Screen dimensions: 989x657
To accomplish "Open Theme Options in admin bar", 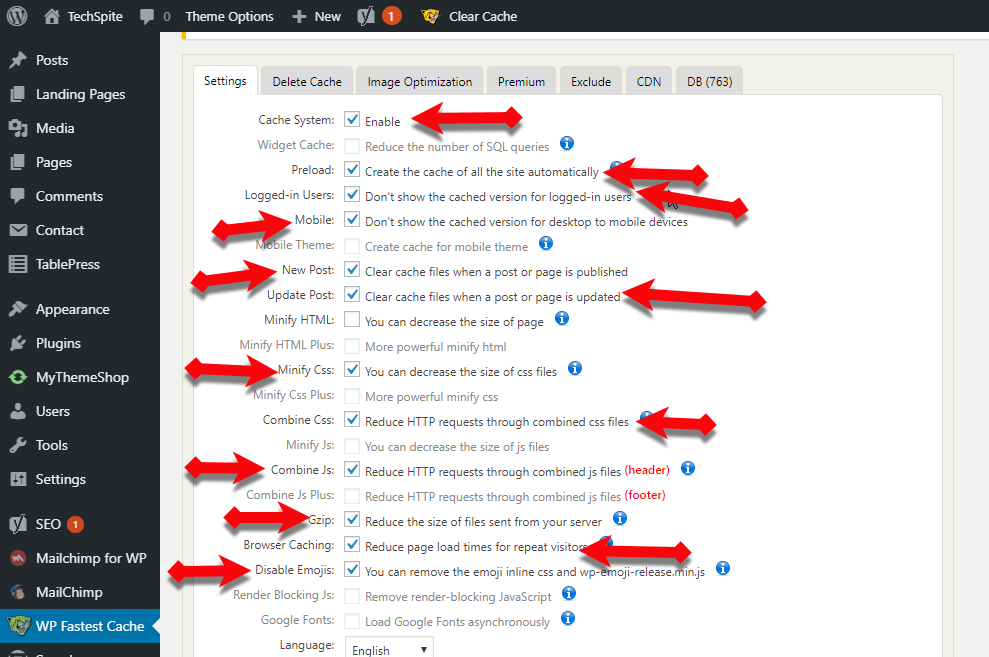I will tap(229, 16).
